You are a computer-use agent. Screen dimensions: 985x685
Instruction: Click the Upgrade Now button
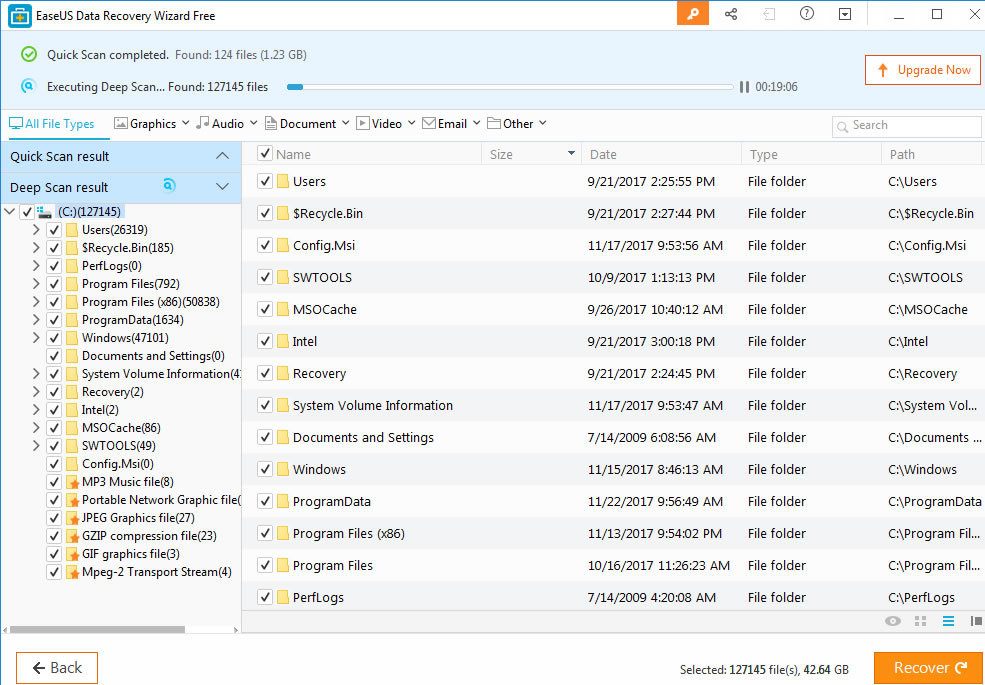point(923,70)
